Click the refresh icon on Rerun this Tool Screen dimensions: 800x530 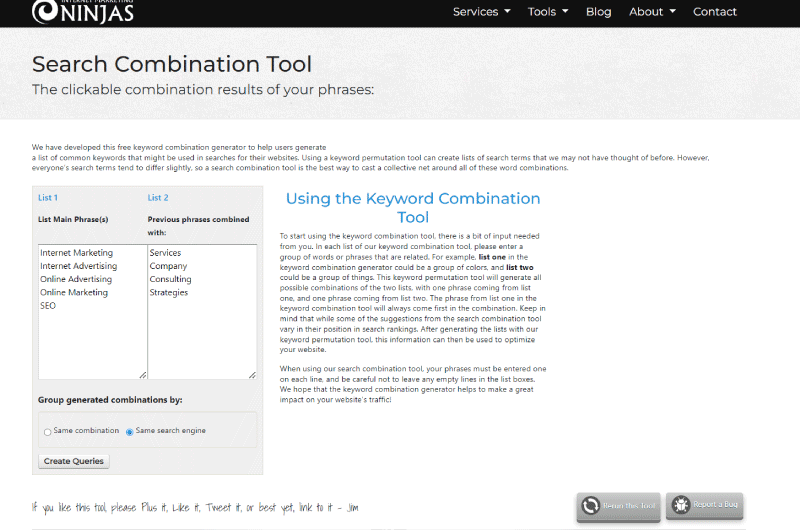click(x=590, y=506)
